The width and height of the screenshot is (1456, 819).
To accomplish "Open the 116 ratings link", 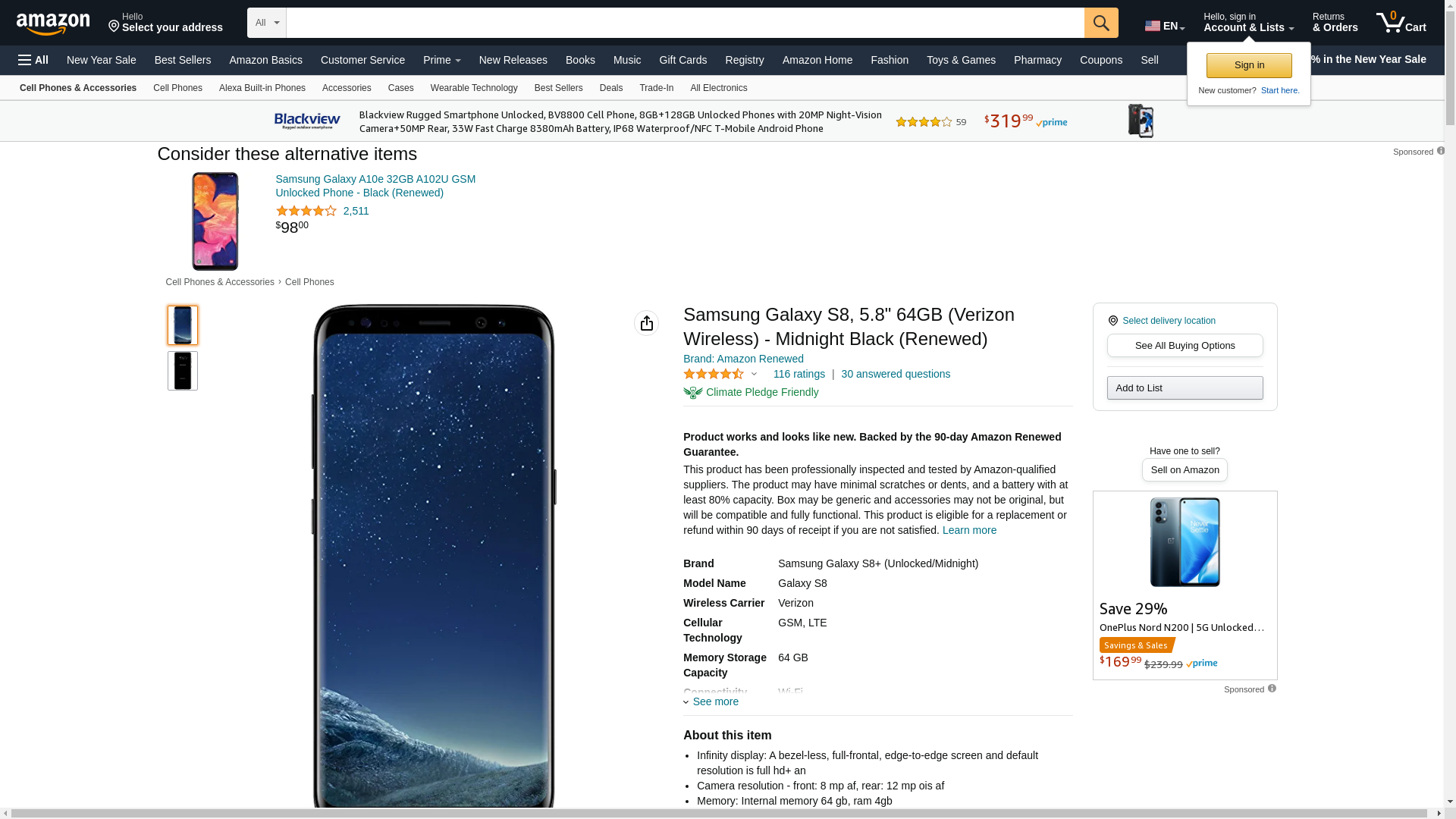I will pos(799,374).
